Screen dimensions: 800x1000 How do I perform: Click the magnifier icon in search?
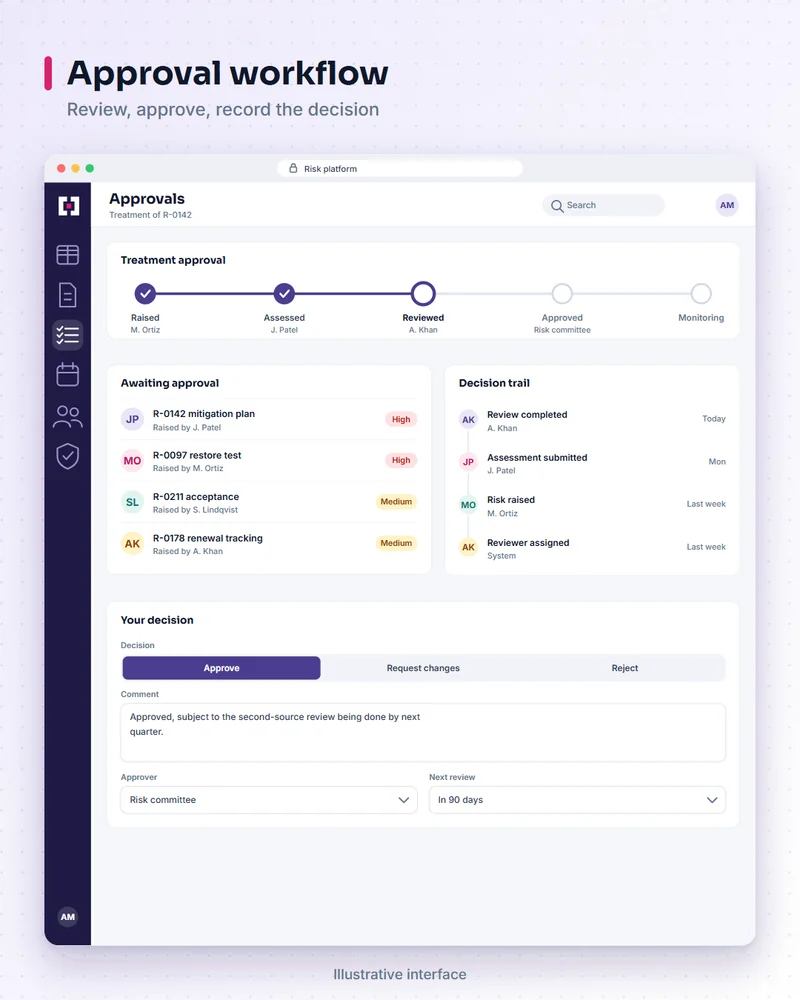(x=557, y=206)
